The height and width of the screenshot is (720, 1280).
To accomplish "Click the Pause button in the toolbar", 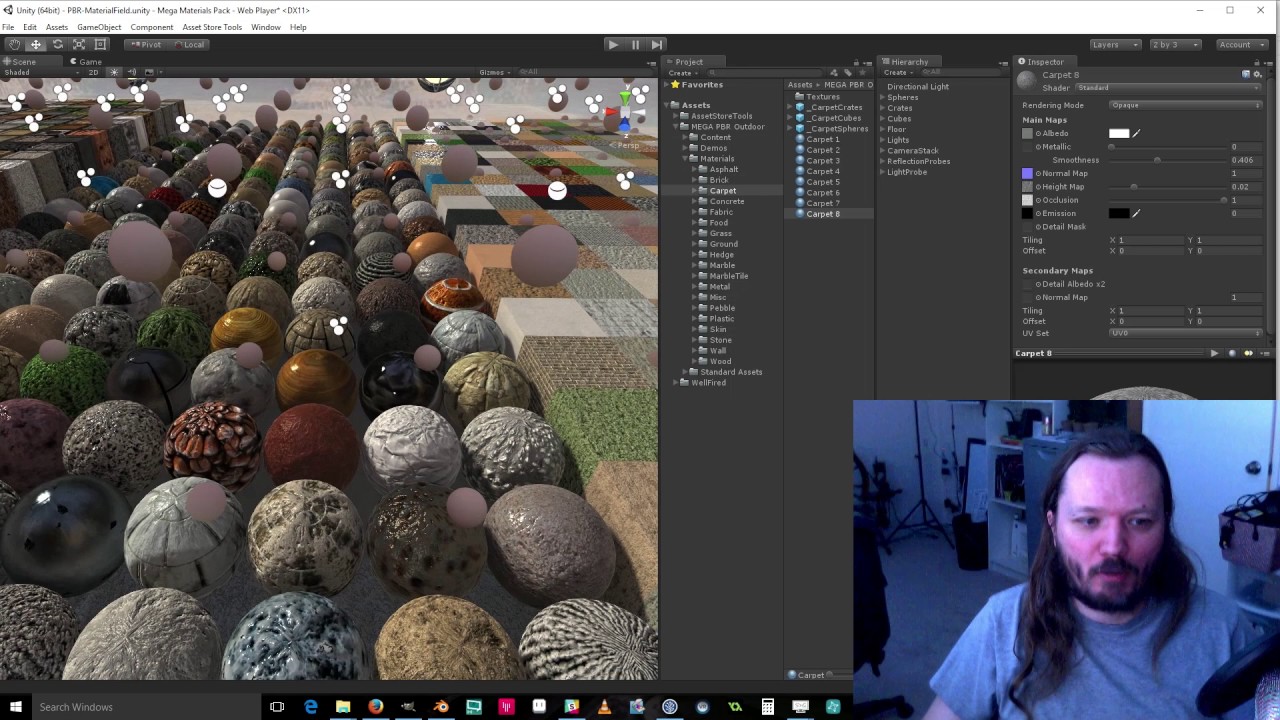I will tap(635, 44).
